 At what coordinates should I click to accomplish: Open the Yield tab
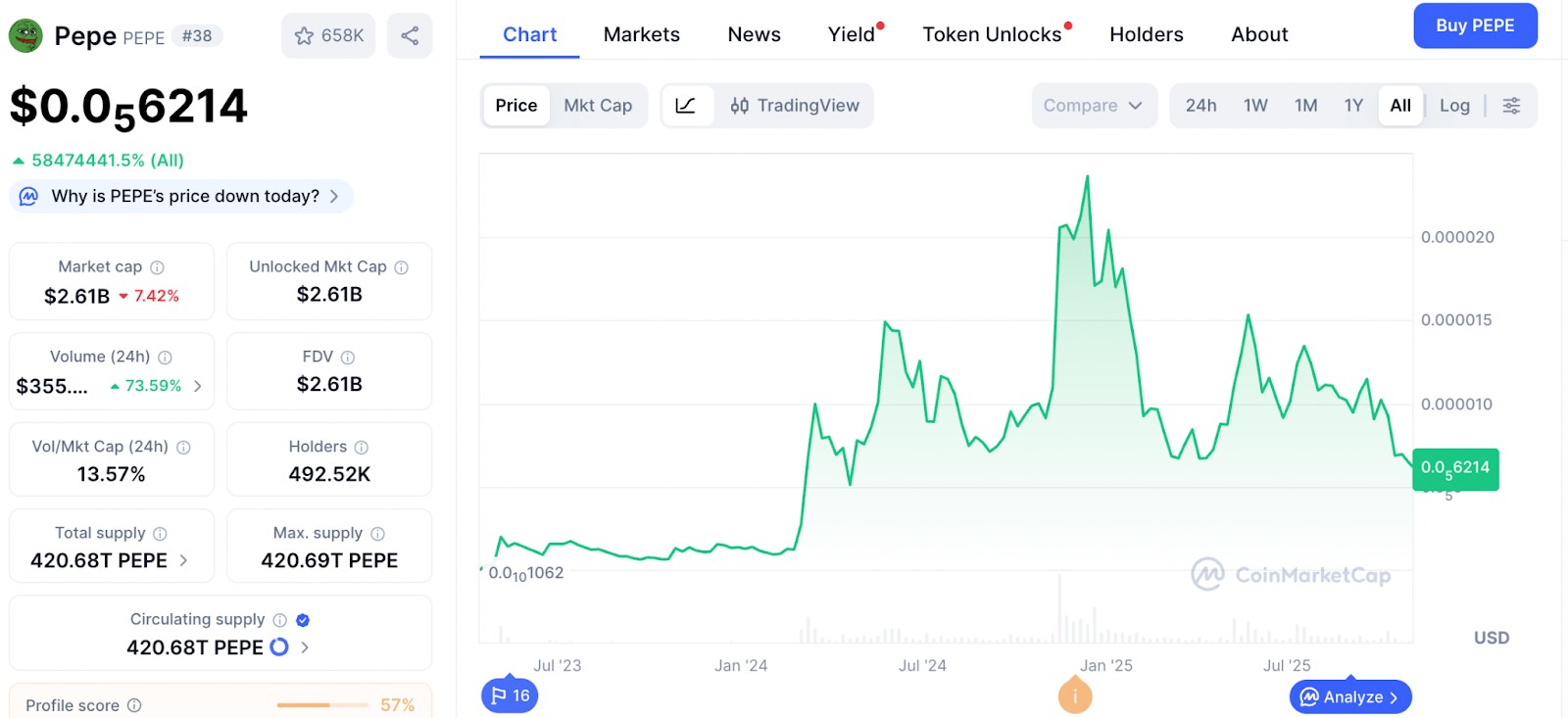(852, 34)
